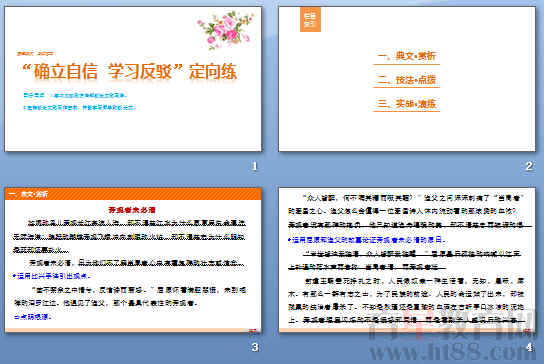Select the title slide thumbnail
Viewport: 544px width, 364px height.
pyautogui.click(x=133, y=79)
